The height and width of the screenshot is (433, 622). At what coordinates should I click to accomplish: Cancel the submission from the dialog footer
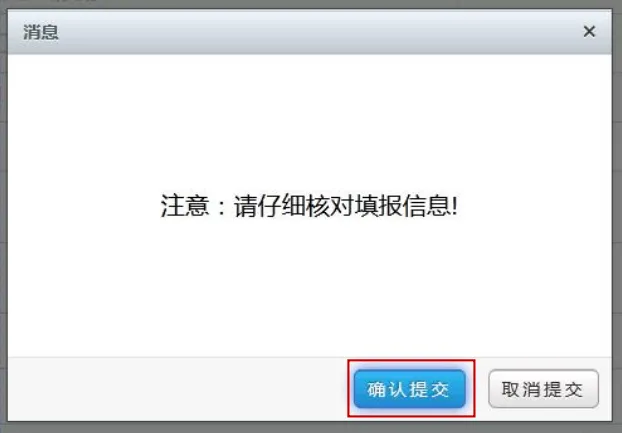tap(543, 389)
